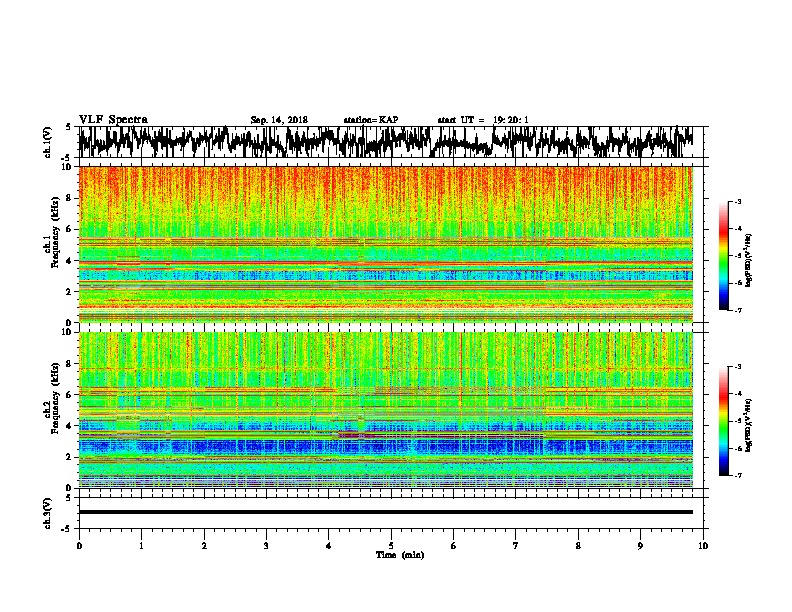
Task: Click time axis tick label "5"
Action: tap(391, 546)
